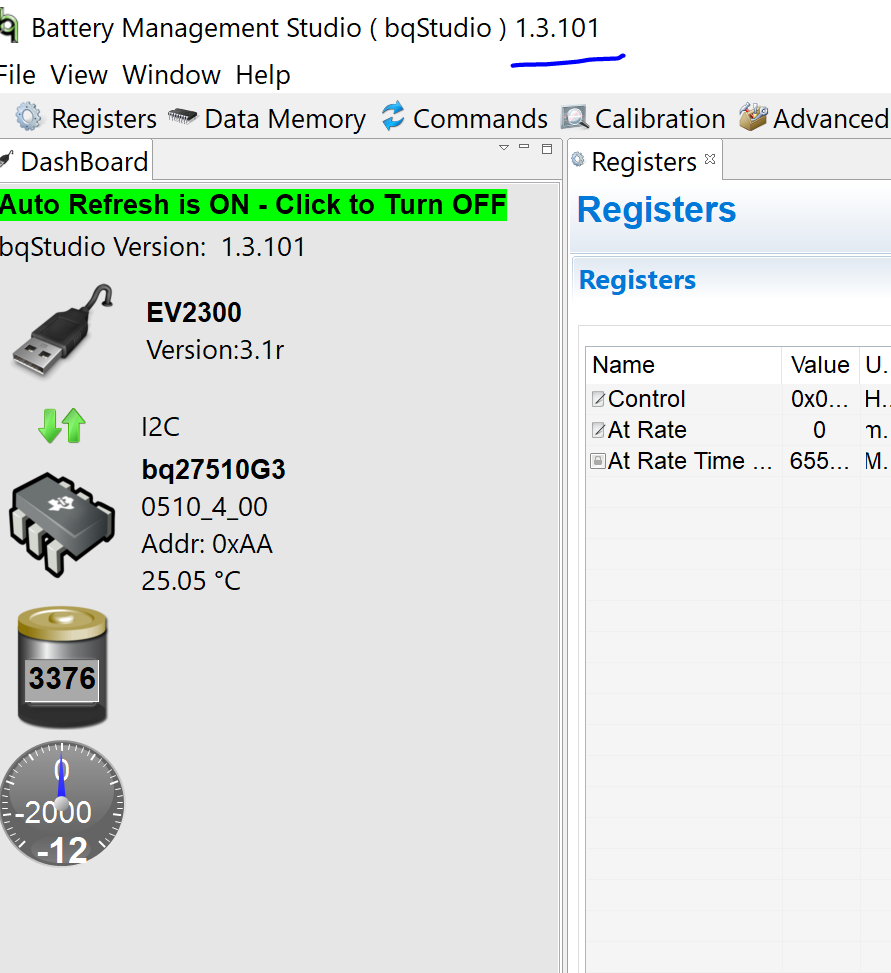Viewport: 891px width, 973px height.
Task: Click the bq27510G3 chip icon
Action: (x=61, y=524)
